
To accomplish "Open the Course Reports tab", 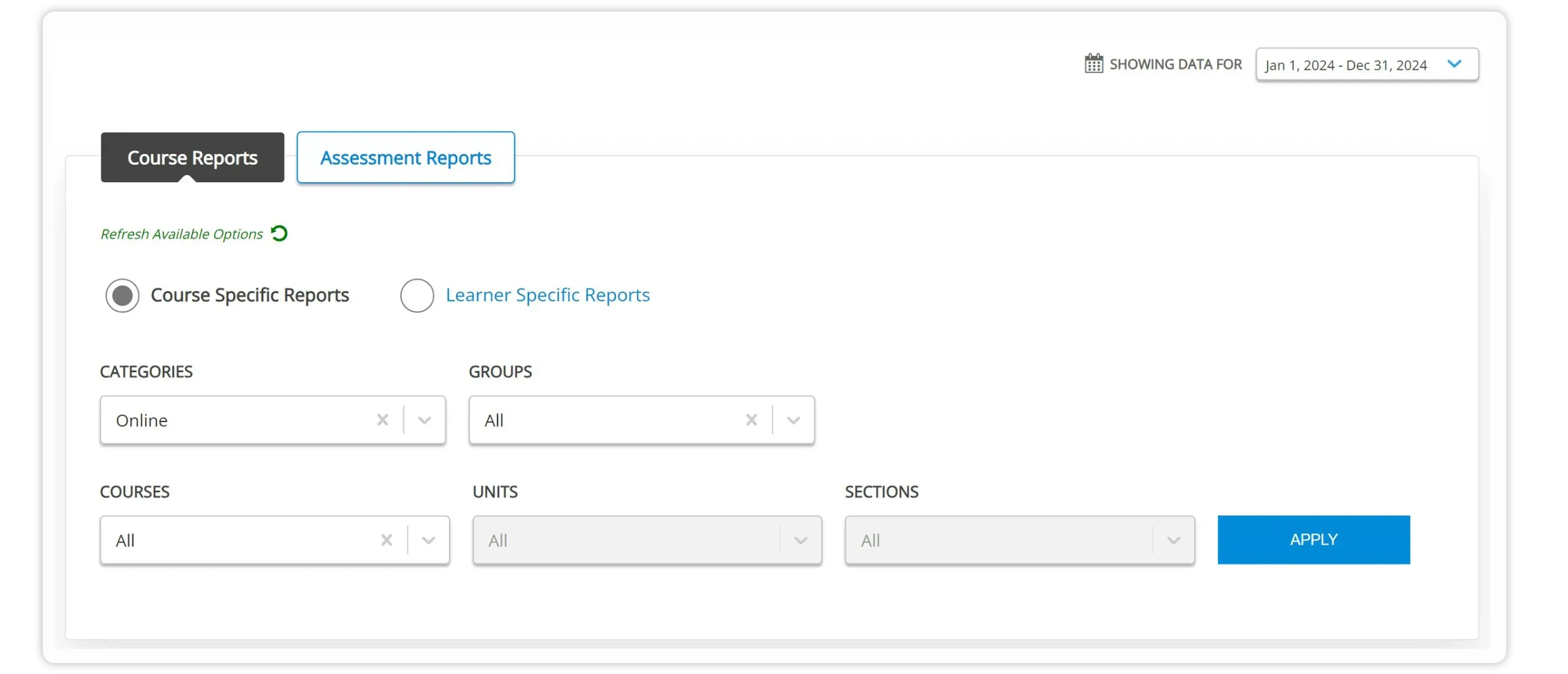I will click(192, 157).
